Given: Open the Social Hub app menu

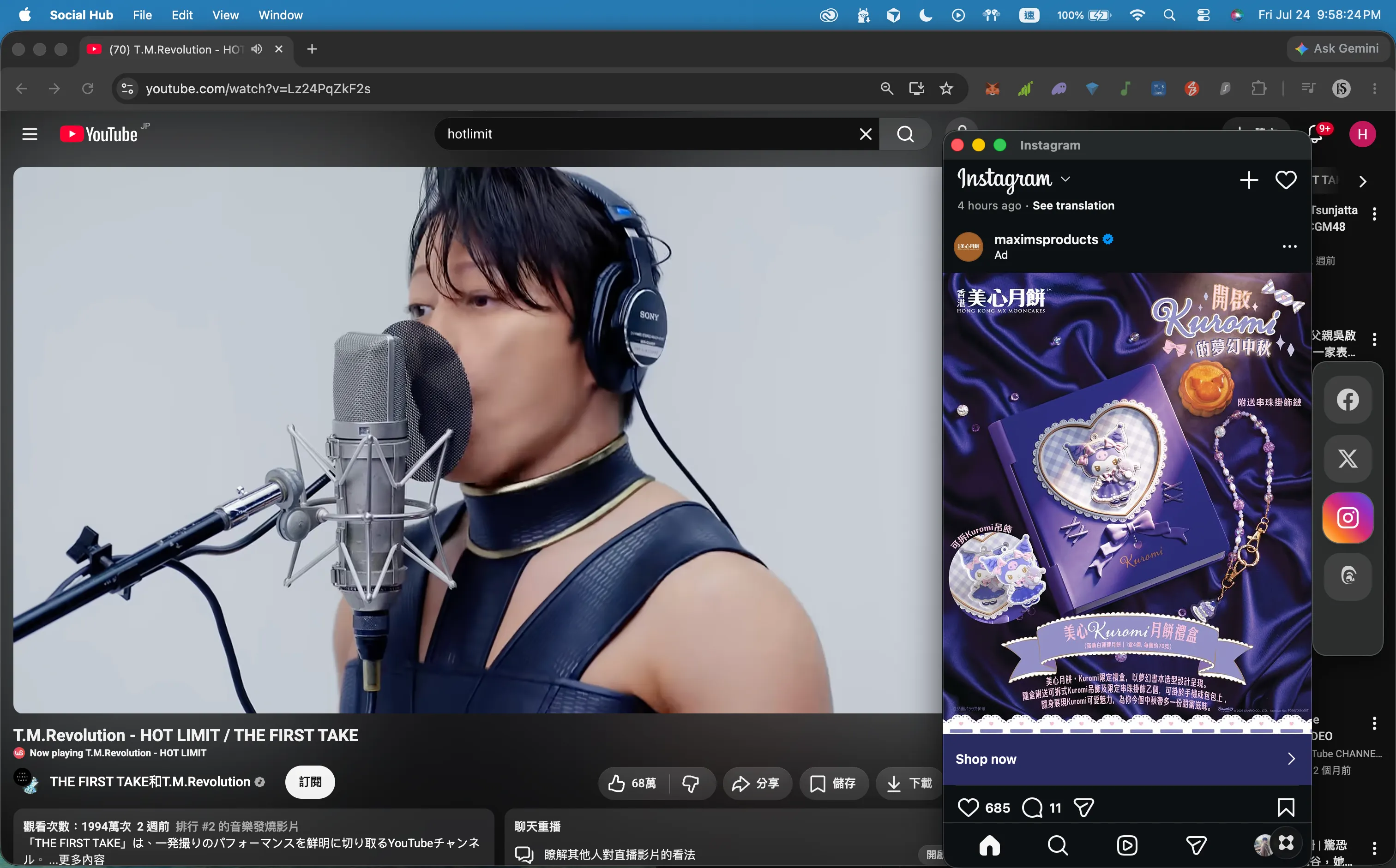Looking at the screenshot, I should [x=82, y=15].
